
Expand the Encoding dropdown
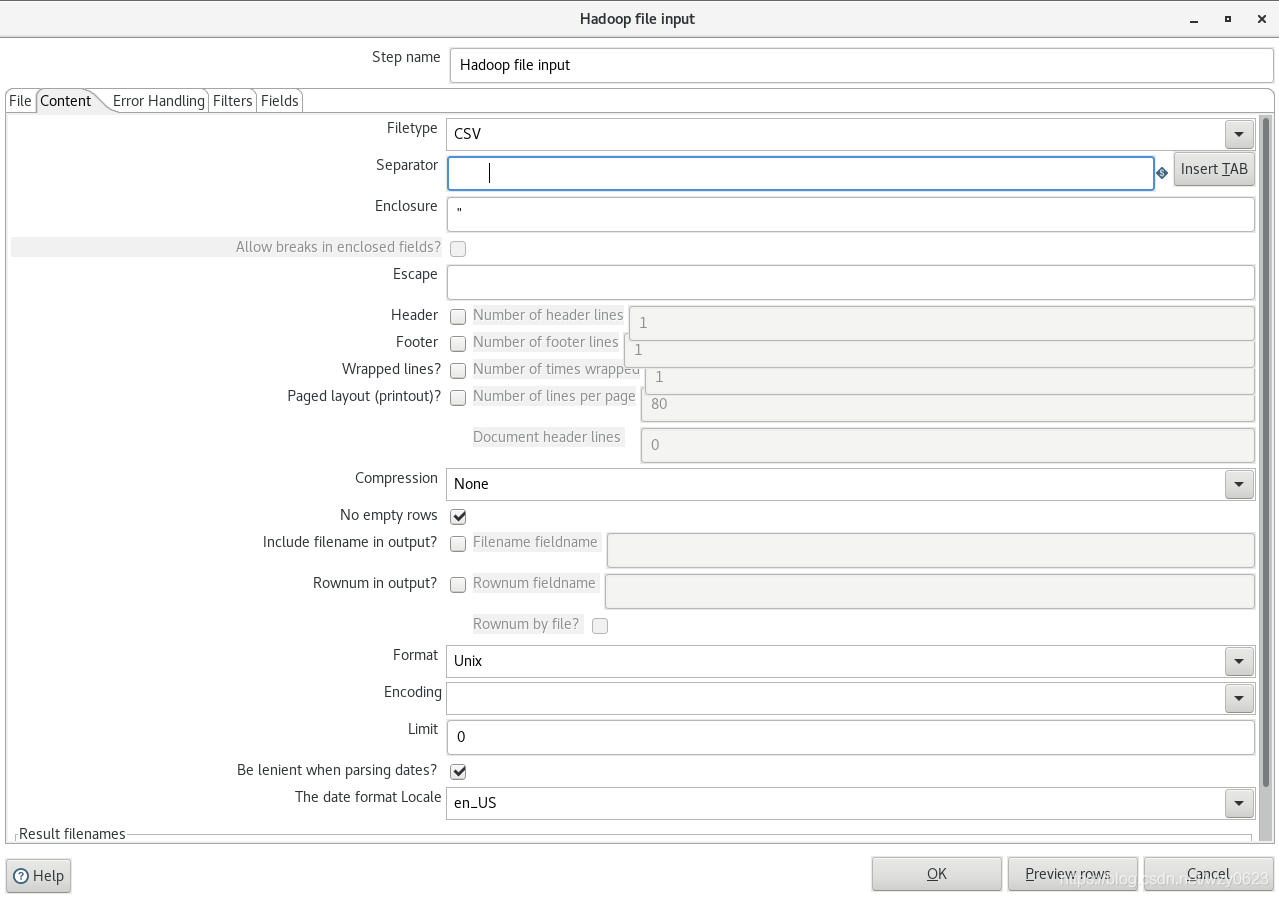[1239, 698]
